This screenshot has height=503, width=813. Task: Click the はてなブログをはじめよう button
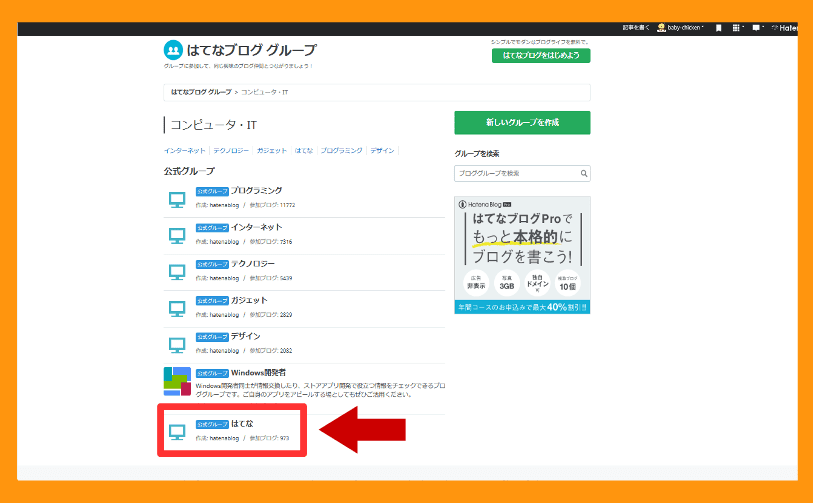541,55
